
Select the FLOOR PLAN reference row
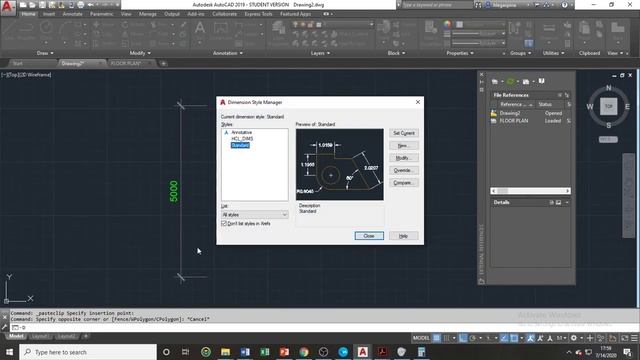tap(530, 121)
